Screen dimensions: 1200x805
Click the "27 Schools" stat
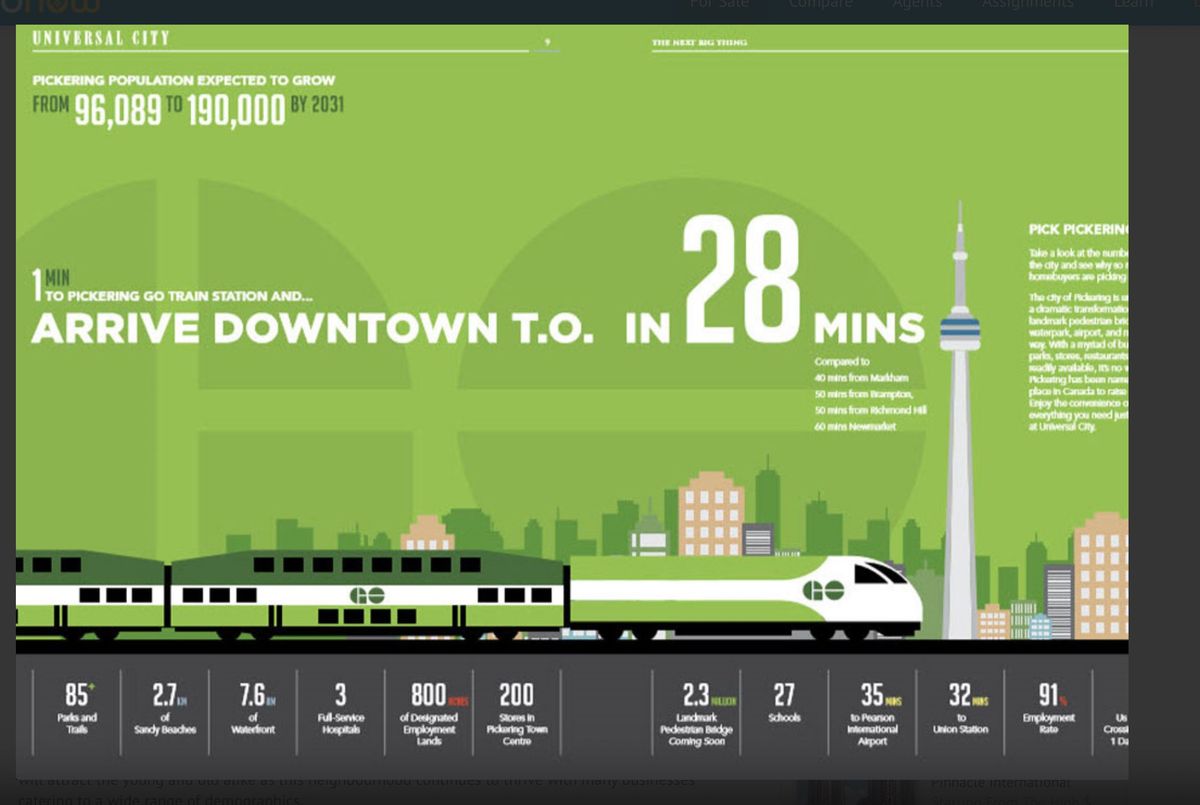tap(784, 705)
